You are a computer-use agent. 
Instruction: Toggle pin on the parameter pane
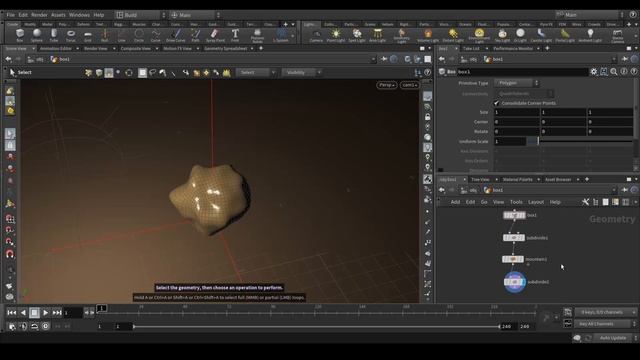[x=625, y=59]
